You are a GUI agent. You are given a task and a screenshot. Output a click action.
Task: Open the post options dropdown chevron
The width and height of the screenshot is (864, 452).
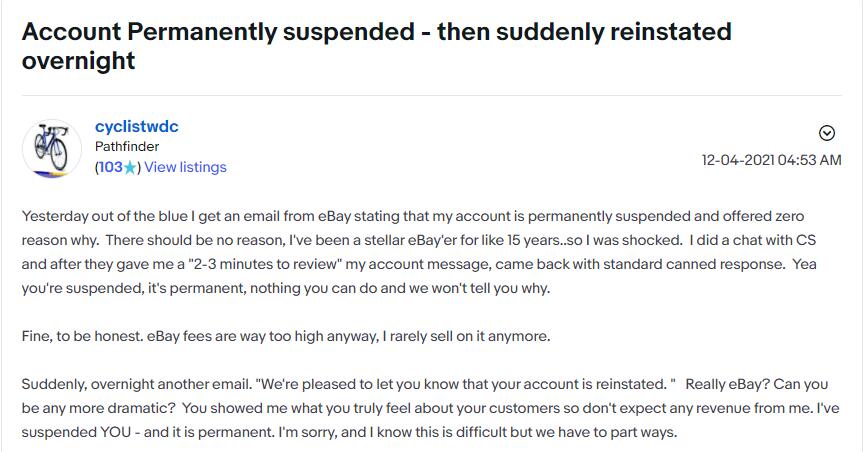(827, 133)
